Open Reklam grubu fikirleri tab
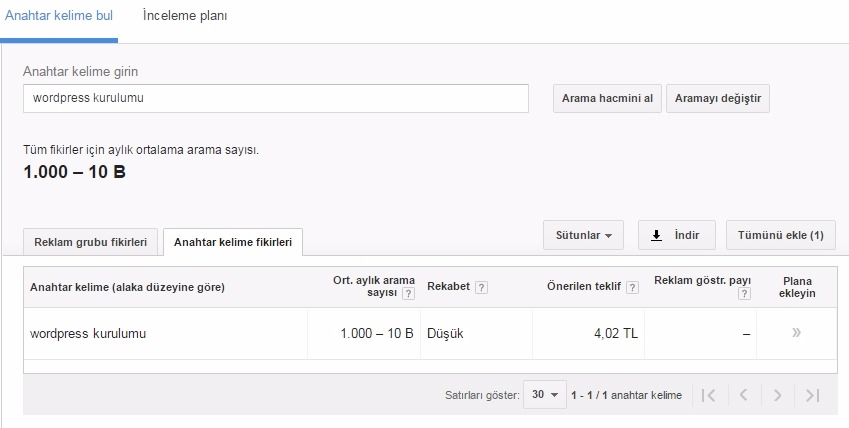Viewport: 849px width, 428px height. pyautogui.click(x=90, y=242)
